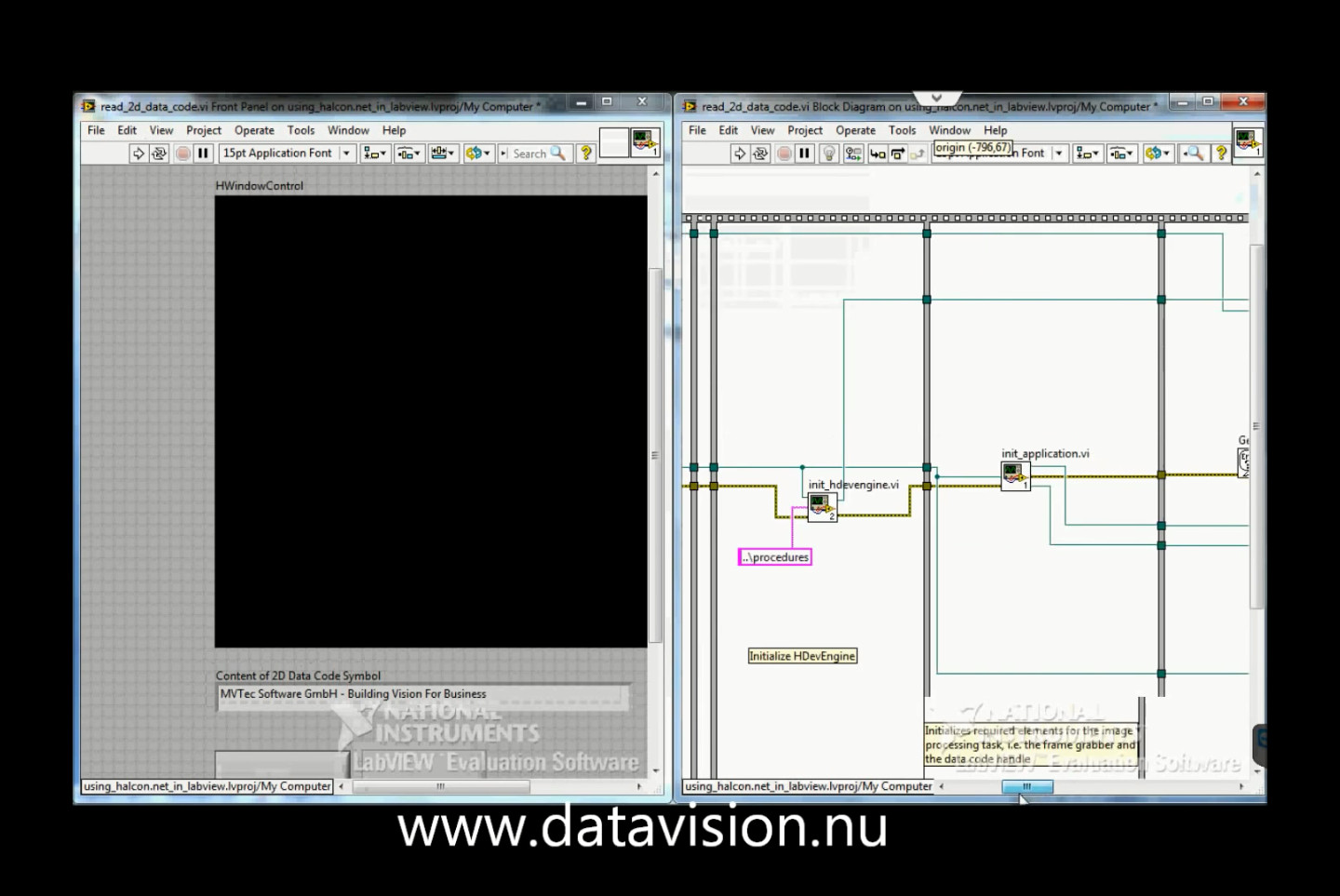Click VI icon at Front Panel top right

pos(645,142)
